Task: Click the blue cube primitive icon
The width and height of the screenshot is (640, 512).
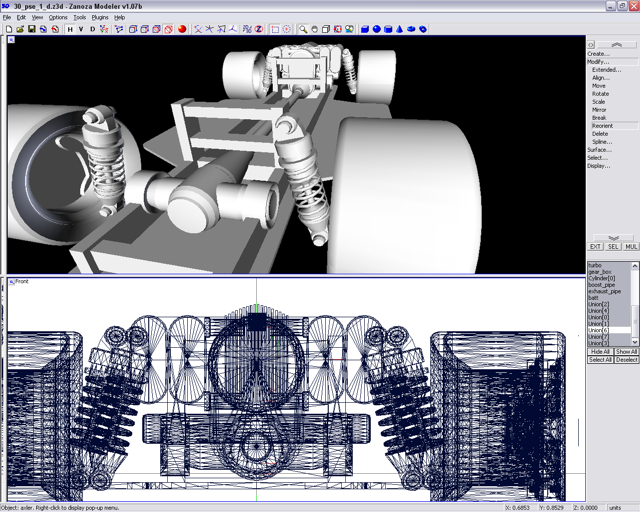Action: click(x=364, y=29)
